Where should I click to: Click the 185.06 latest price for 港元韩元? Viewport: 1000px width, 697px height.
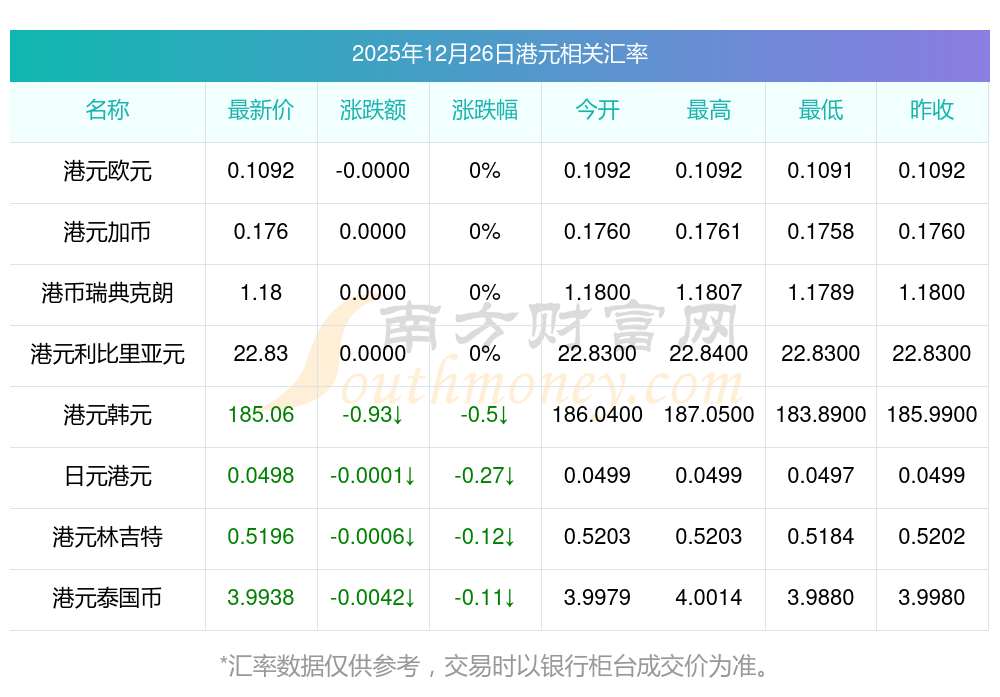pyautogui.click(x=260, y=415)
